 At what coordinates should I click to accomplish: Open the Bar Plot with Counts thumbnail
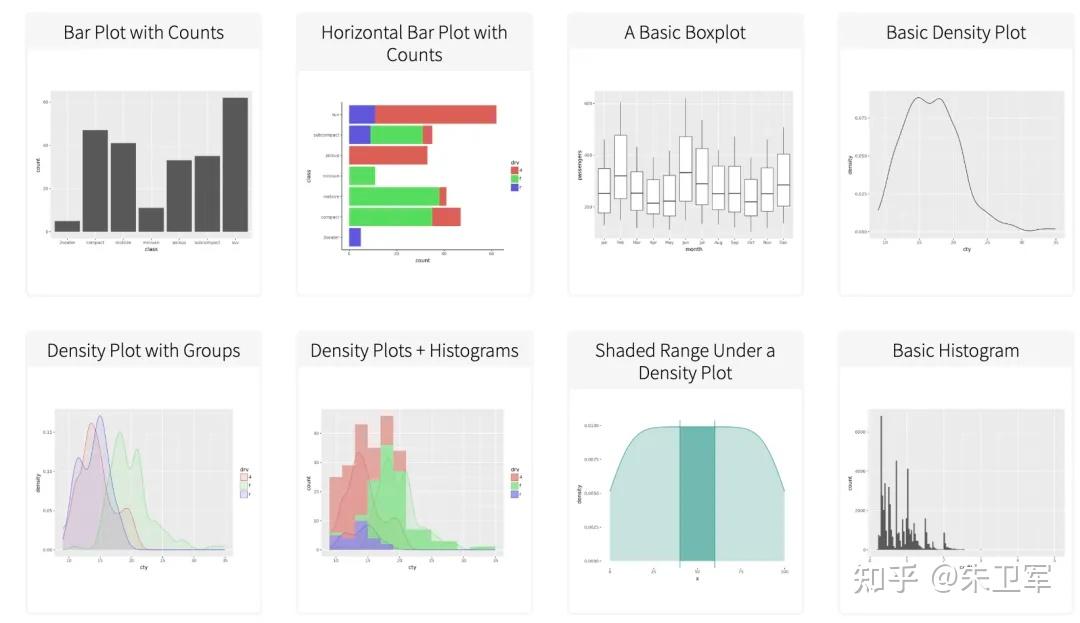144,171
